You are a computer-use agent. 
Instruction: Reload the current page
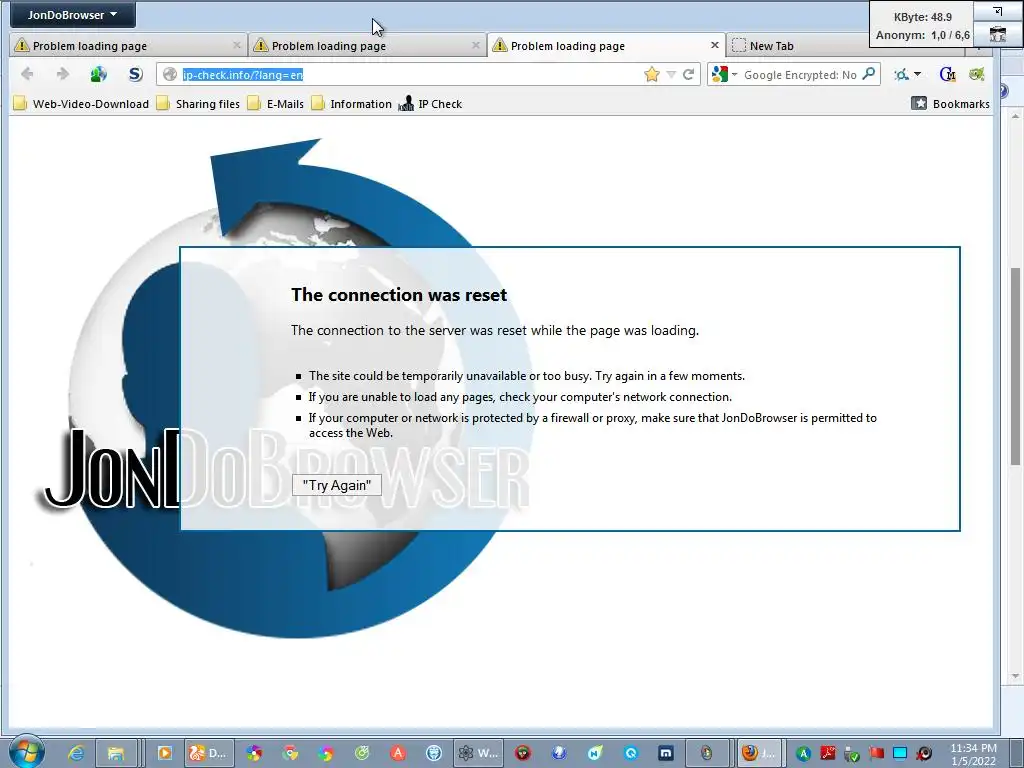tap(688, 74)
